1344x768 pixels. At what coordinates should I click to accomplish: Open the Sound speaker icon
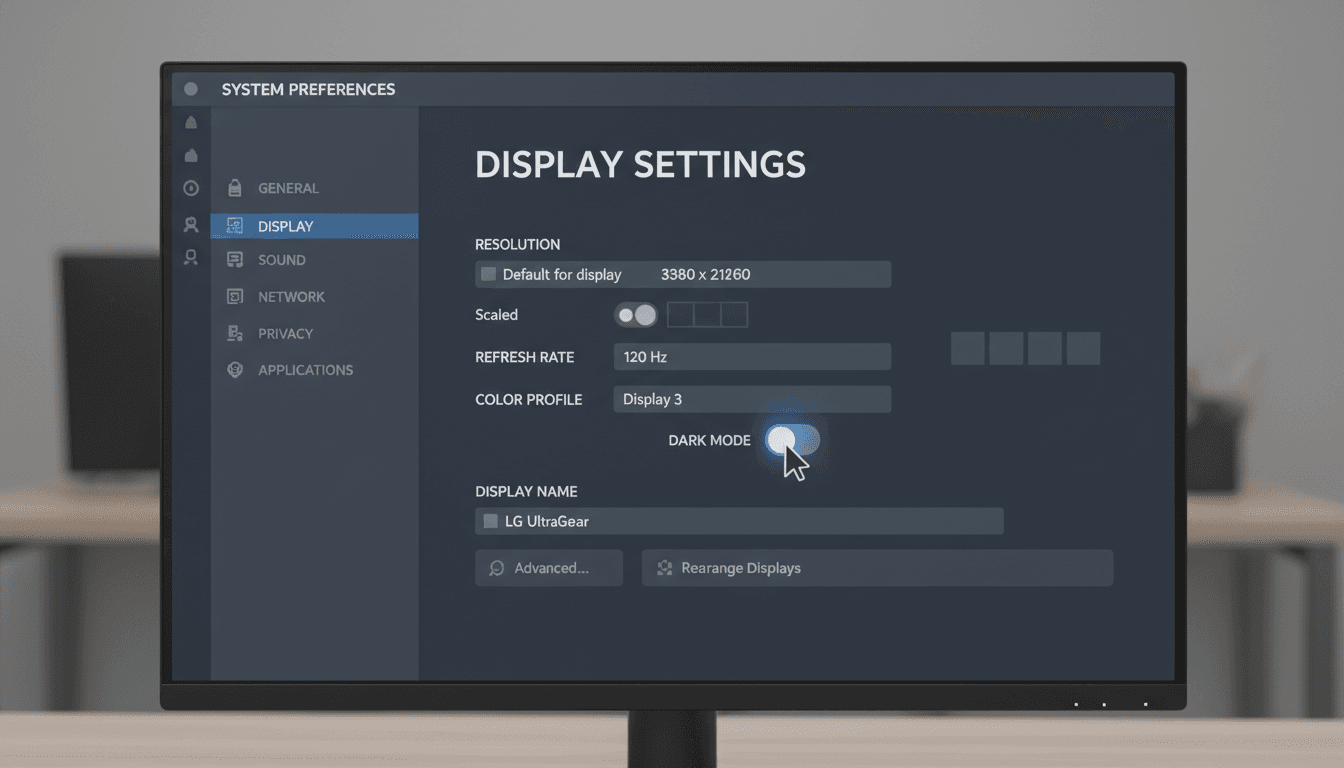click(x=234, y=259)
